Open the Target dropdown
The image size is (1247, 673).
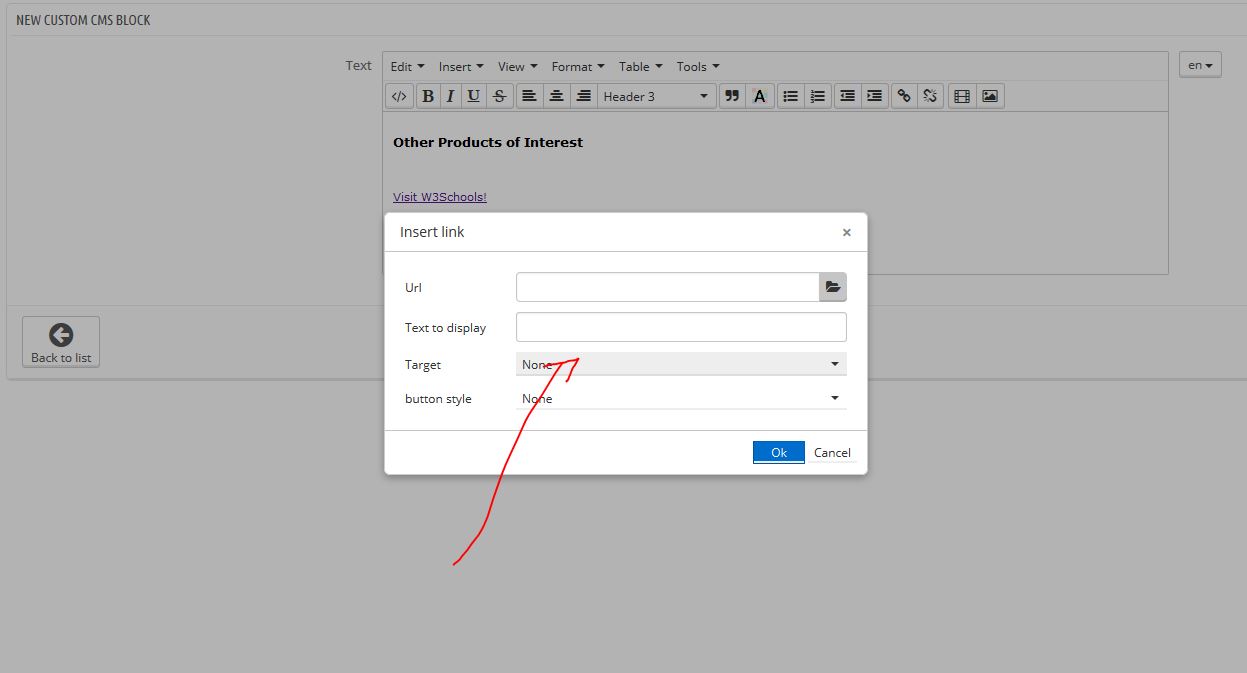[x=681, y=364]
